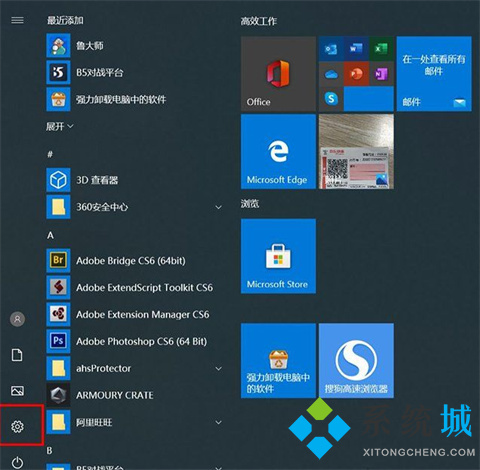
Task: Open Adobe Bridge CS6 icon
Action: 58,260
